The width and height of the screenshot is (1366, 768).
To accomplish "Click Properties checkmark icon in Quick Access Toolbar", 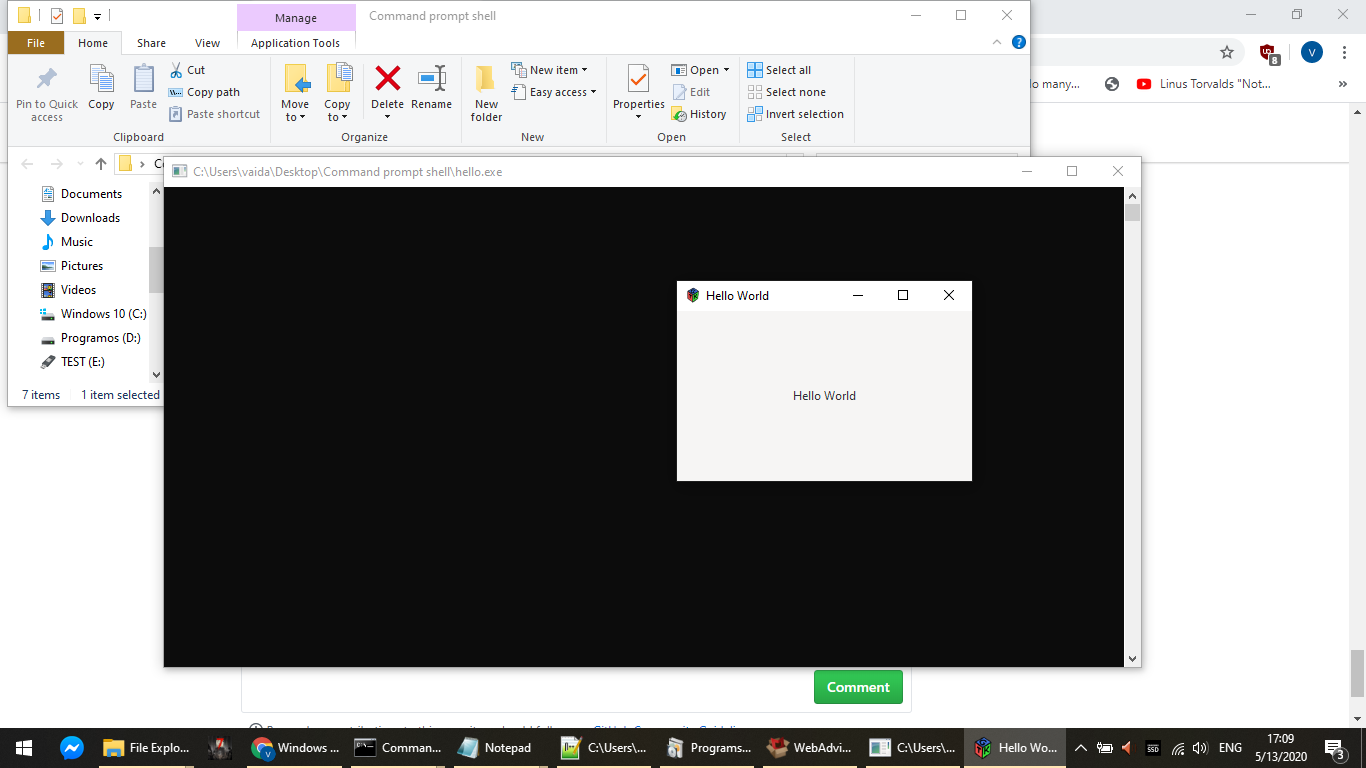I will tap(57, 16).
